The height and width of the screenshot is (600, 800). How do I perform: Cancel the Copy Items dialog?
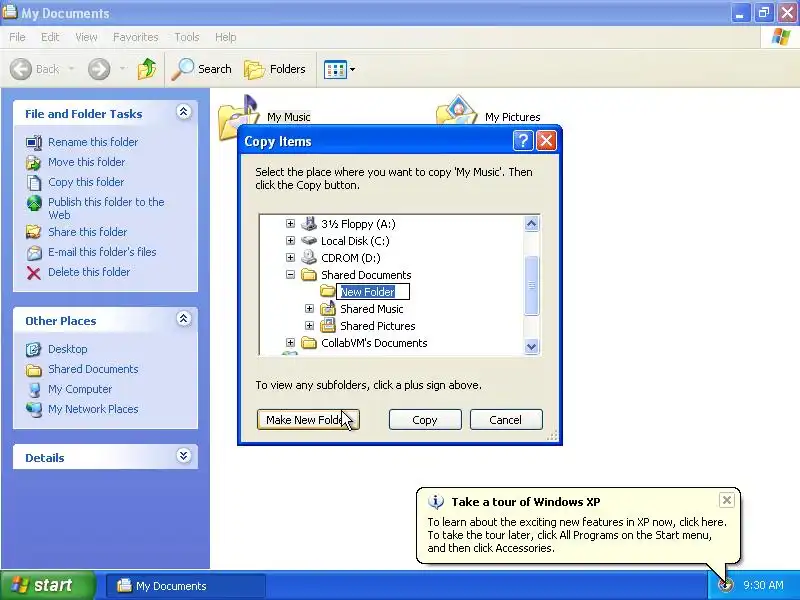pos(506,419)
